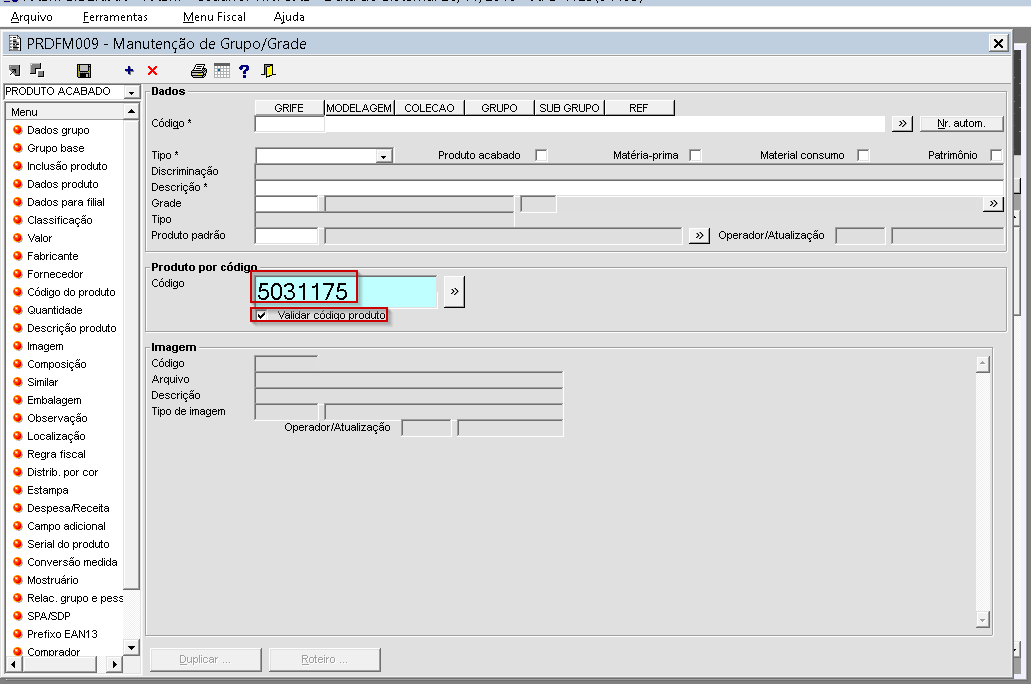Click the grid table icon in toolbar
This screenshot has height=684, width=1031.
pyautogui.click(x=222, y=70)
